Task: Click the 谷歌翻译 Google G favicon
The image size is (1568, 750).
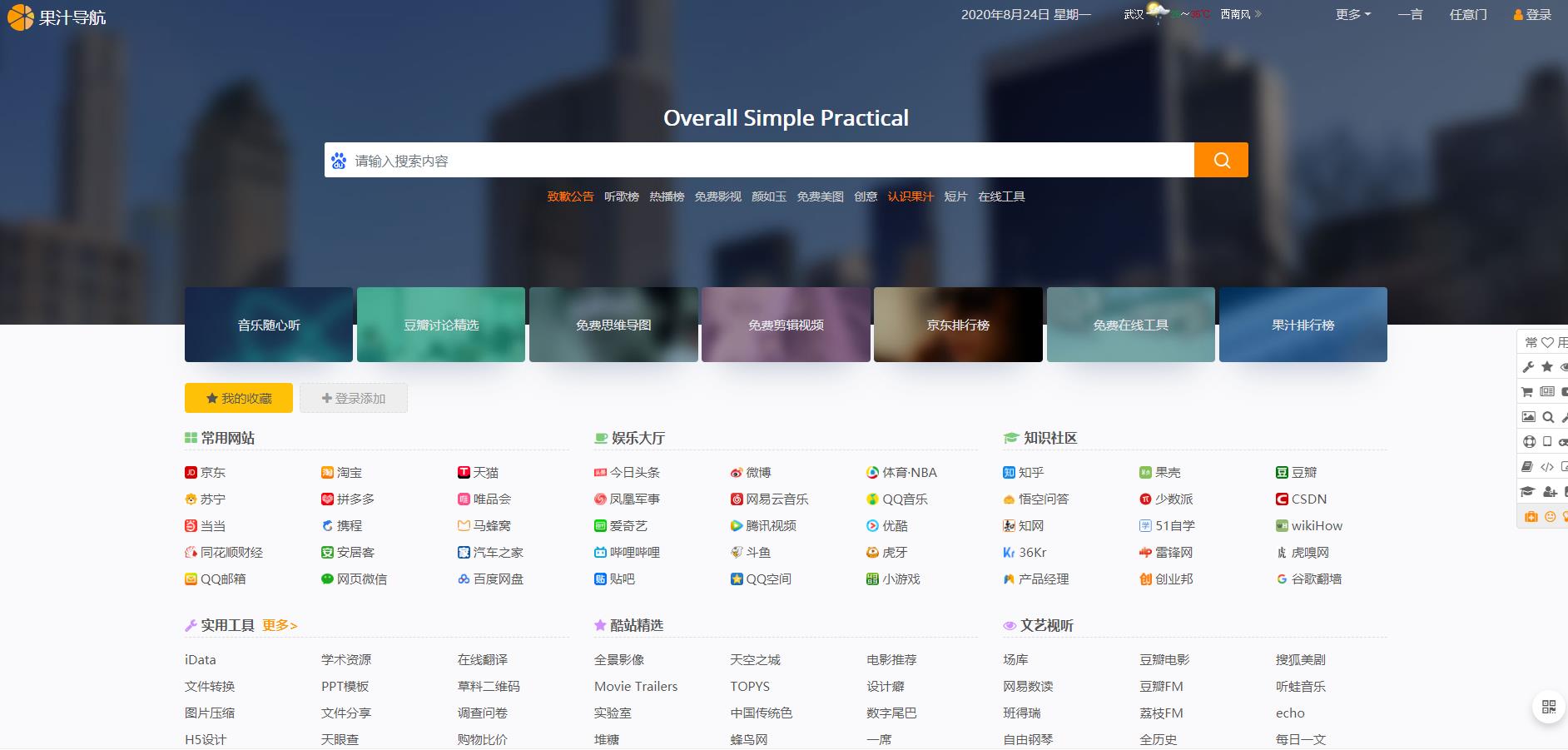Action: (x=1282, y=579)
